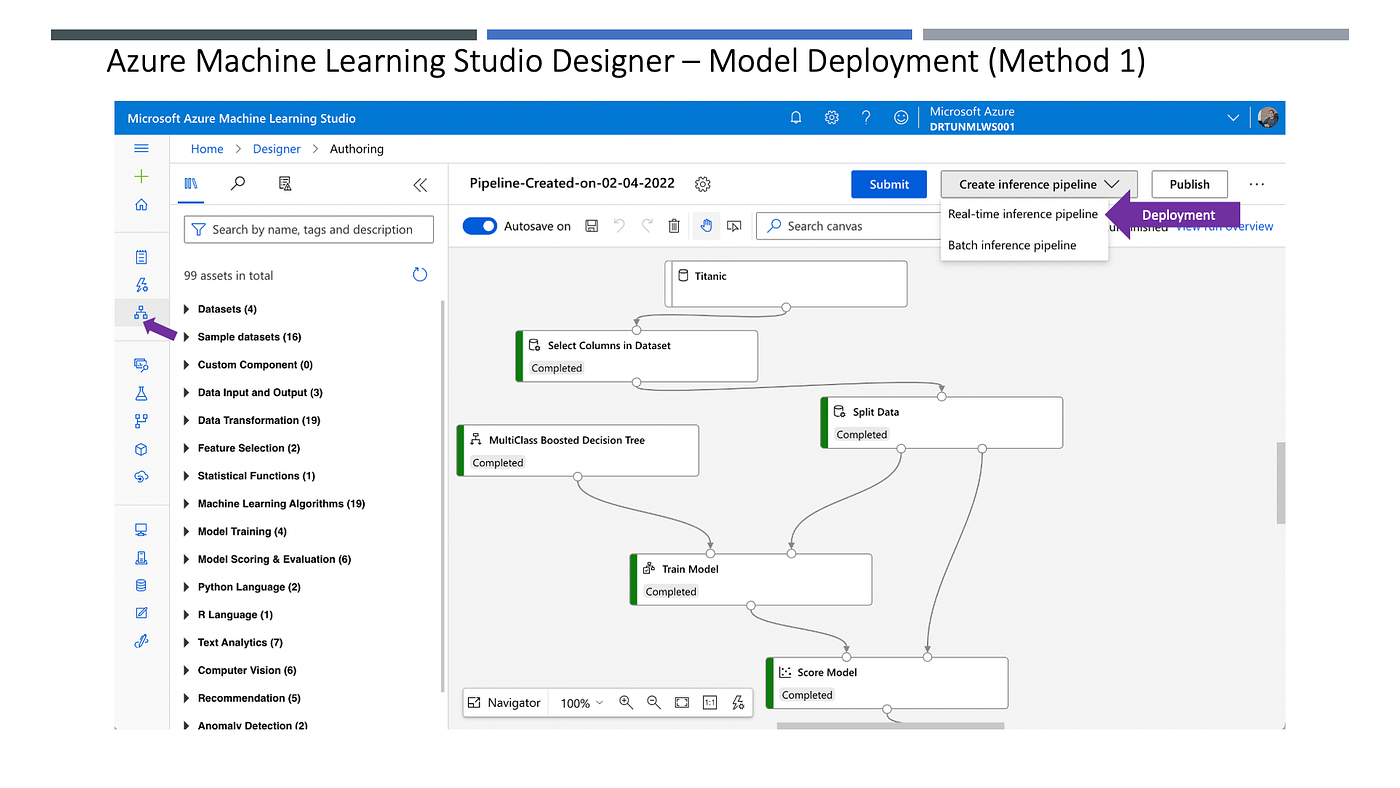Image resolution: width=1400 pixels, height=788 pixels.
Task: Click the zoom out magnifier icon
Action: pos(654,703)
